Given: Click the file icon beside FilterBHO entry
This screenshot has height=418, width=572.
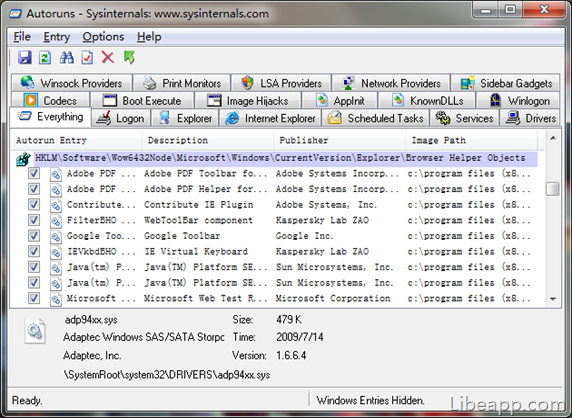Looking at the screenshot, I should tap(55, 221).
